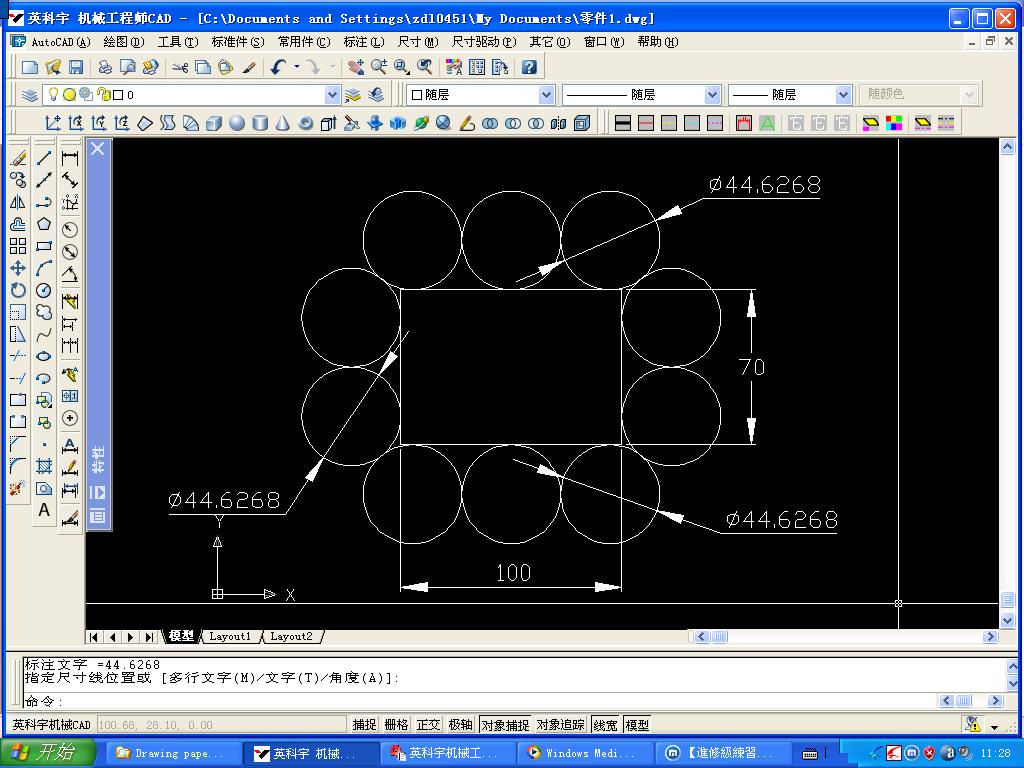Image resolution: width=1024 pixels, height=768 pixels.
Task: Select the Erase tool
Action: (18, 158)
